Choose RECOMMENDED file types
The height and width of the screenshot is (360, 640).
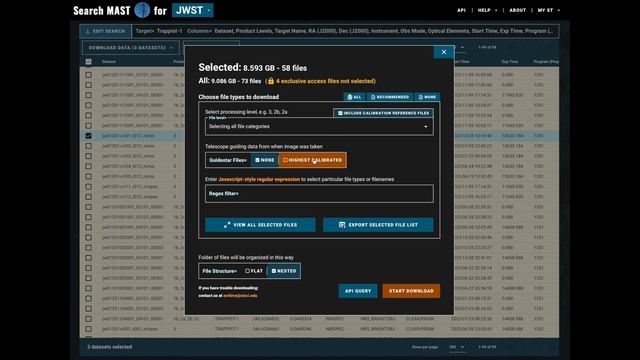389,97
